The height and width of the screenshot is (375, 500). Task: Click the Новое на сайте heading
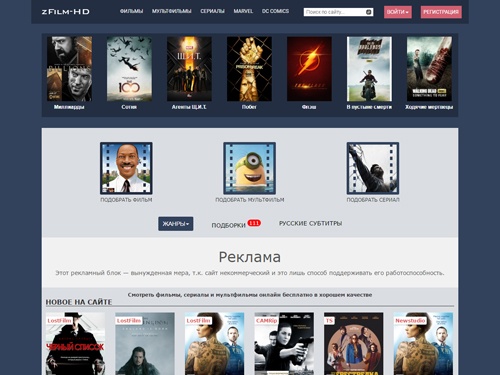tap(79, 302)
